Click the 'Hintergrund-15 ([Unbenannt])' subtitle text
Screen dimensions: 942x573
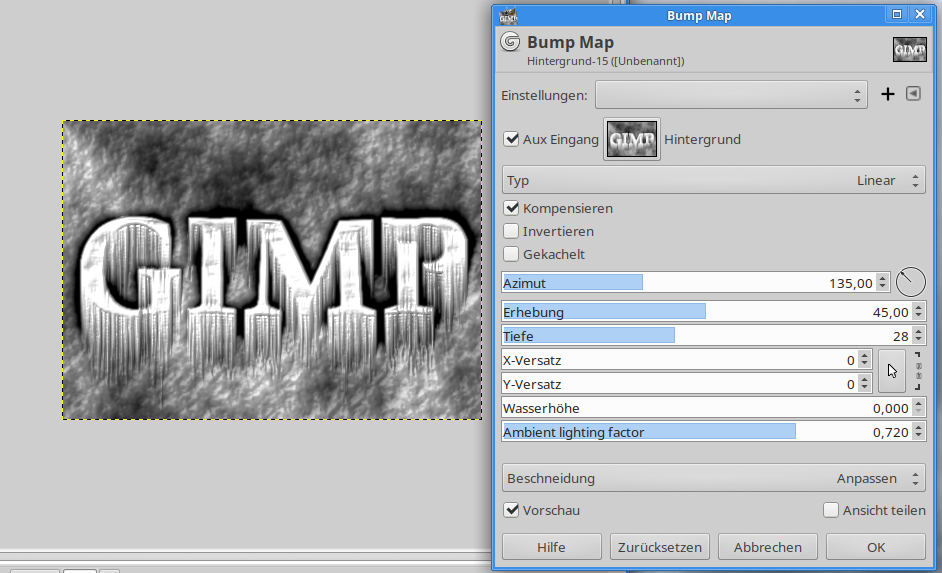pos(606,61)
